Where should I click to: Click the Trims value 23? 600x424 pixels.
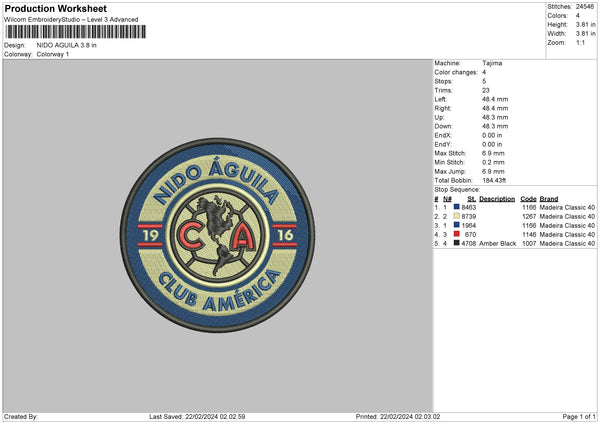pyautogui.click(x=486, y=90)
